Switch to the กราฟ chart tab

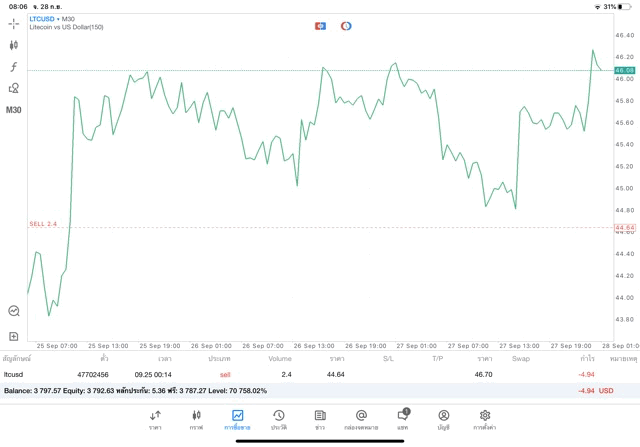click(x=196, y=419)
